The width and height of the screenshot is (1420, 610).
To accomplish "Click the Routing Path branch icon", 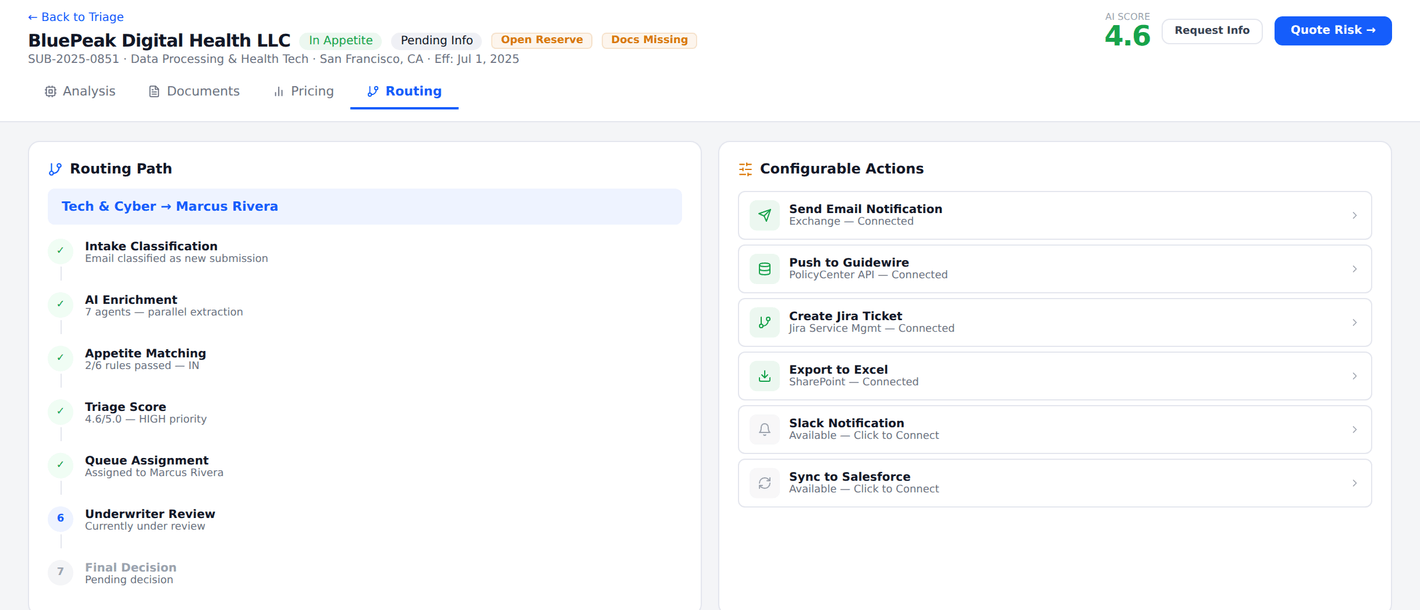I will click(55, 169).
